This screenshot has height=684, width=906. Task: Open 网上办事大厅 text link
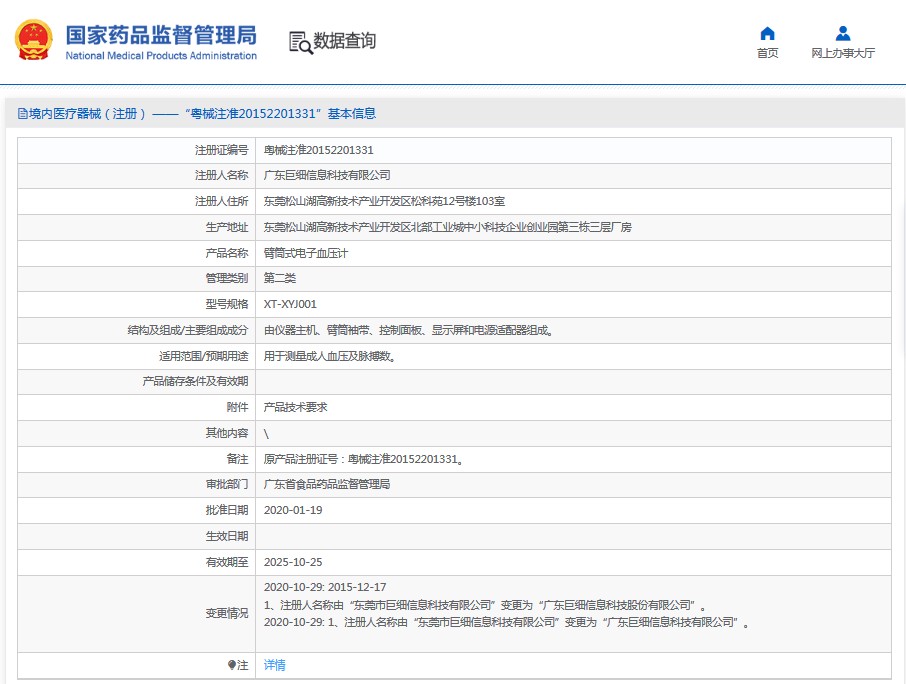click(x=843, y=54)
